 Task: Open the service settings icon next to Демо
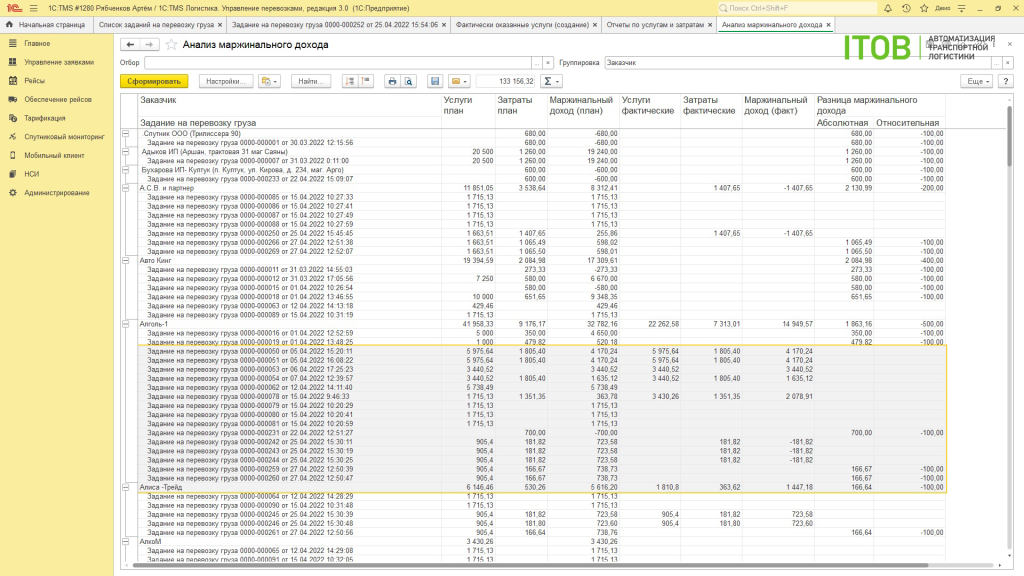[961, 8]
